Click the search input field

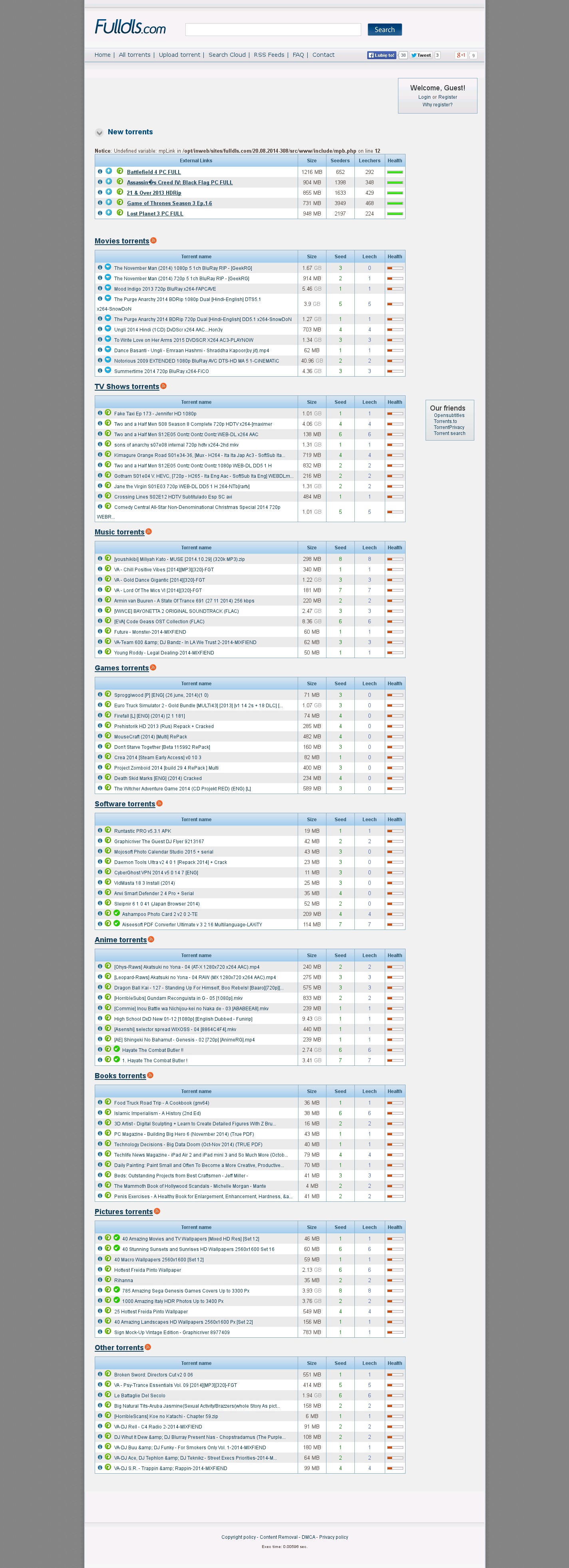273,30
